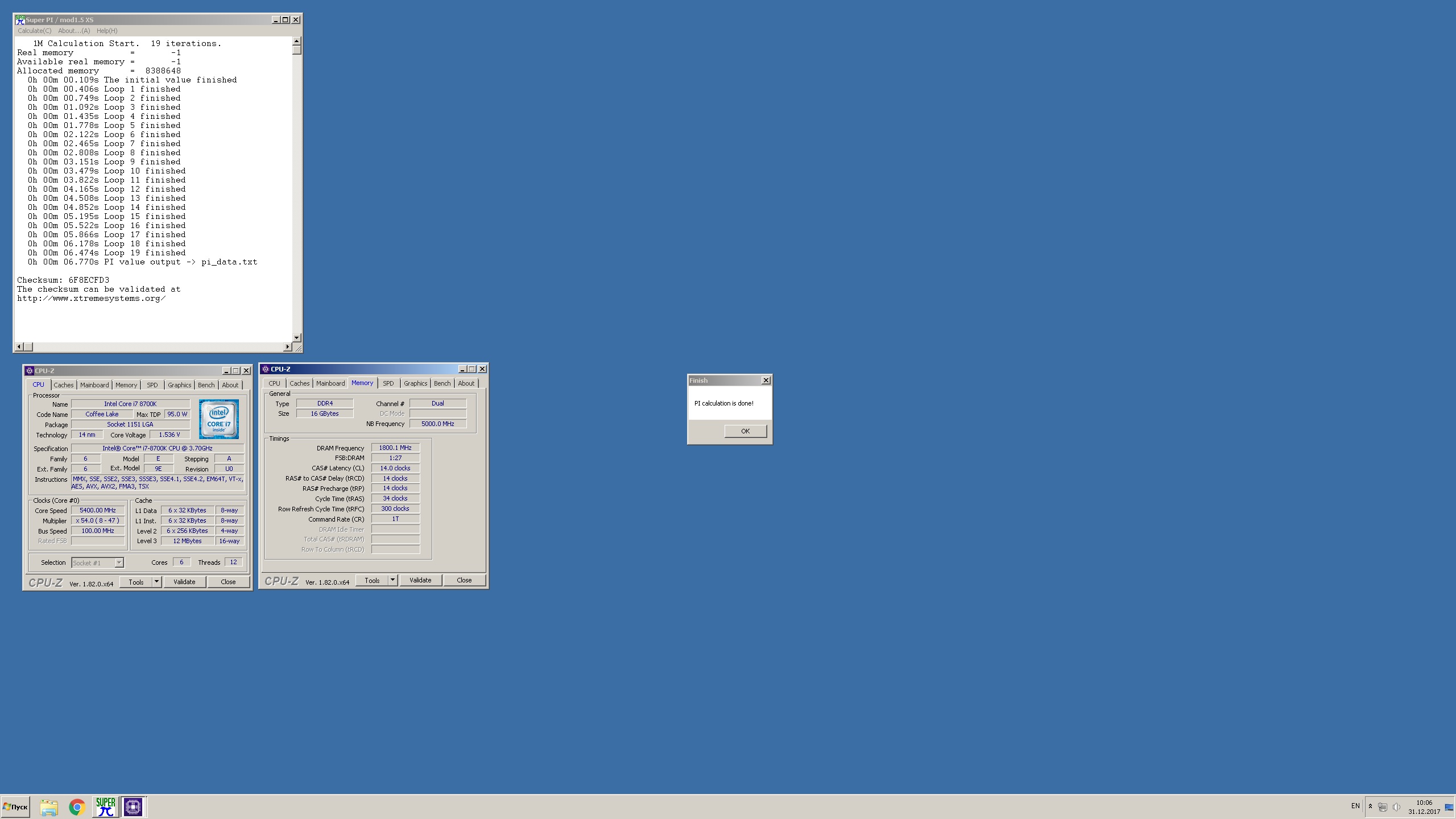Click the show desktop tray icon

[x=1449, y=807]
